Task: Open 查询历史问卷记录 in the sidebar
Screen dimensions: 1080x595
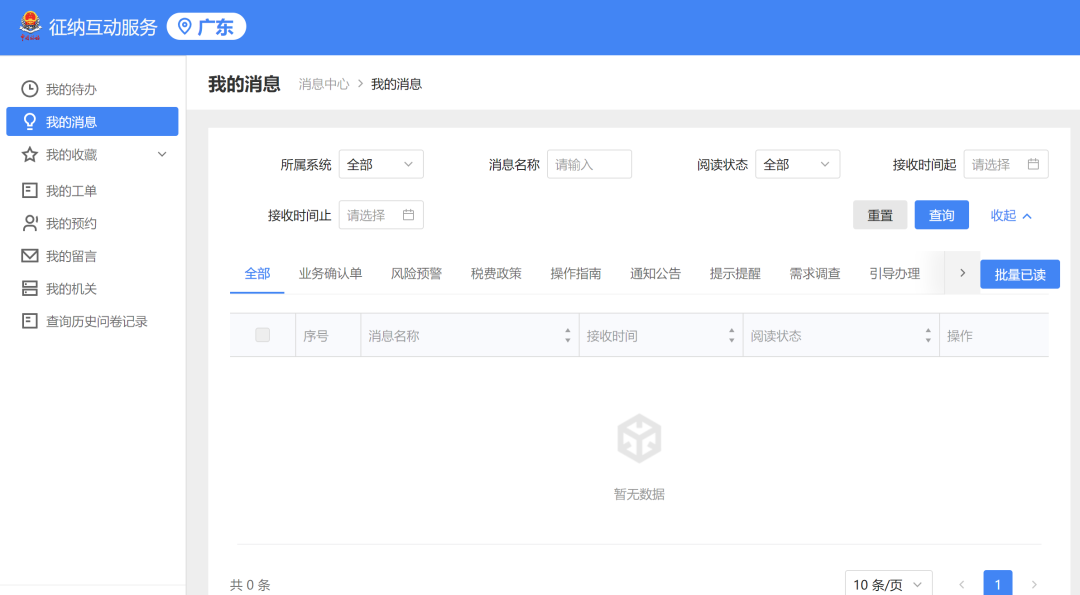Action: 92,321
